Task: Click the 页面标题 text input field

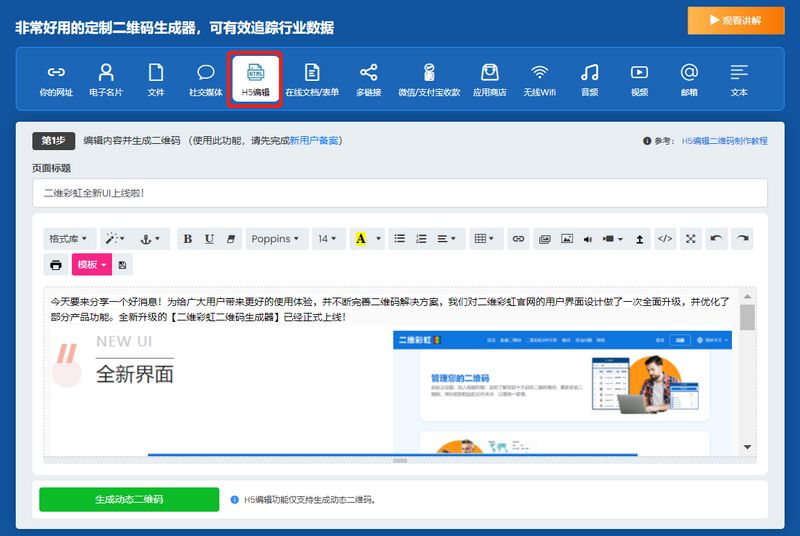Action: coord(400,193)
